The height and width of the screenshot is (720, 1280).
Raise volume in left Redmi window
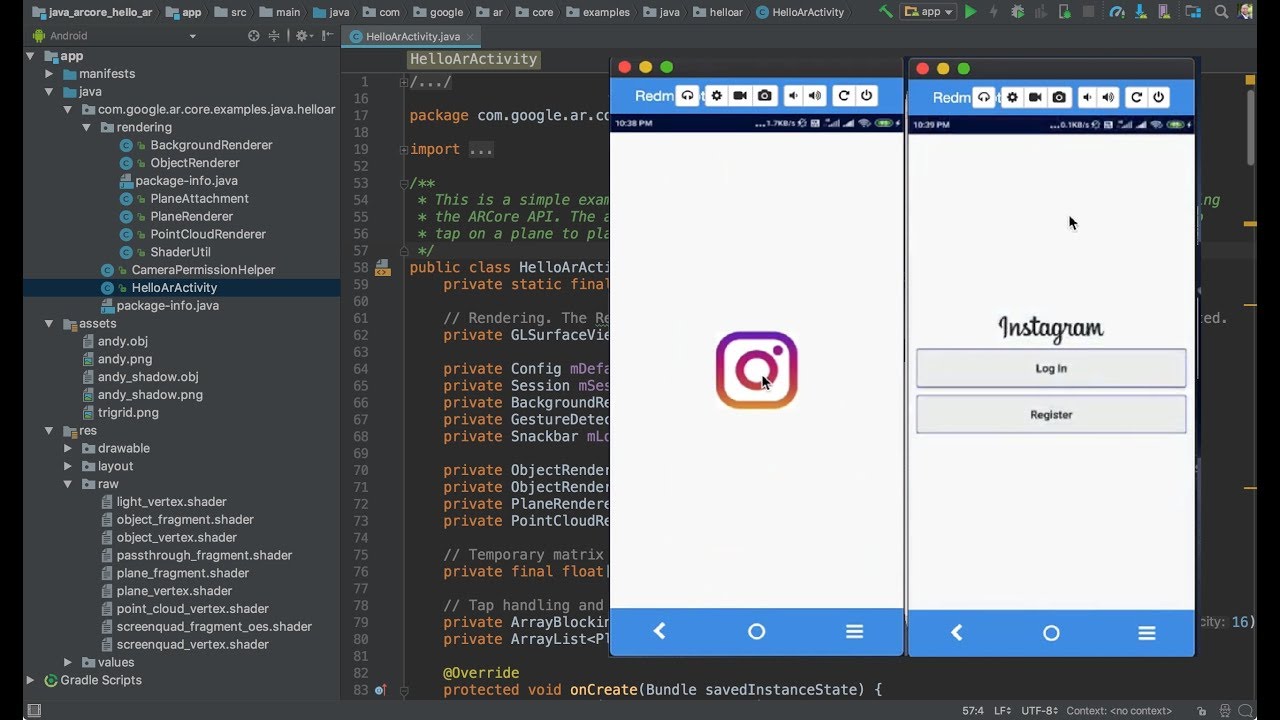pos(816,96)
